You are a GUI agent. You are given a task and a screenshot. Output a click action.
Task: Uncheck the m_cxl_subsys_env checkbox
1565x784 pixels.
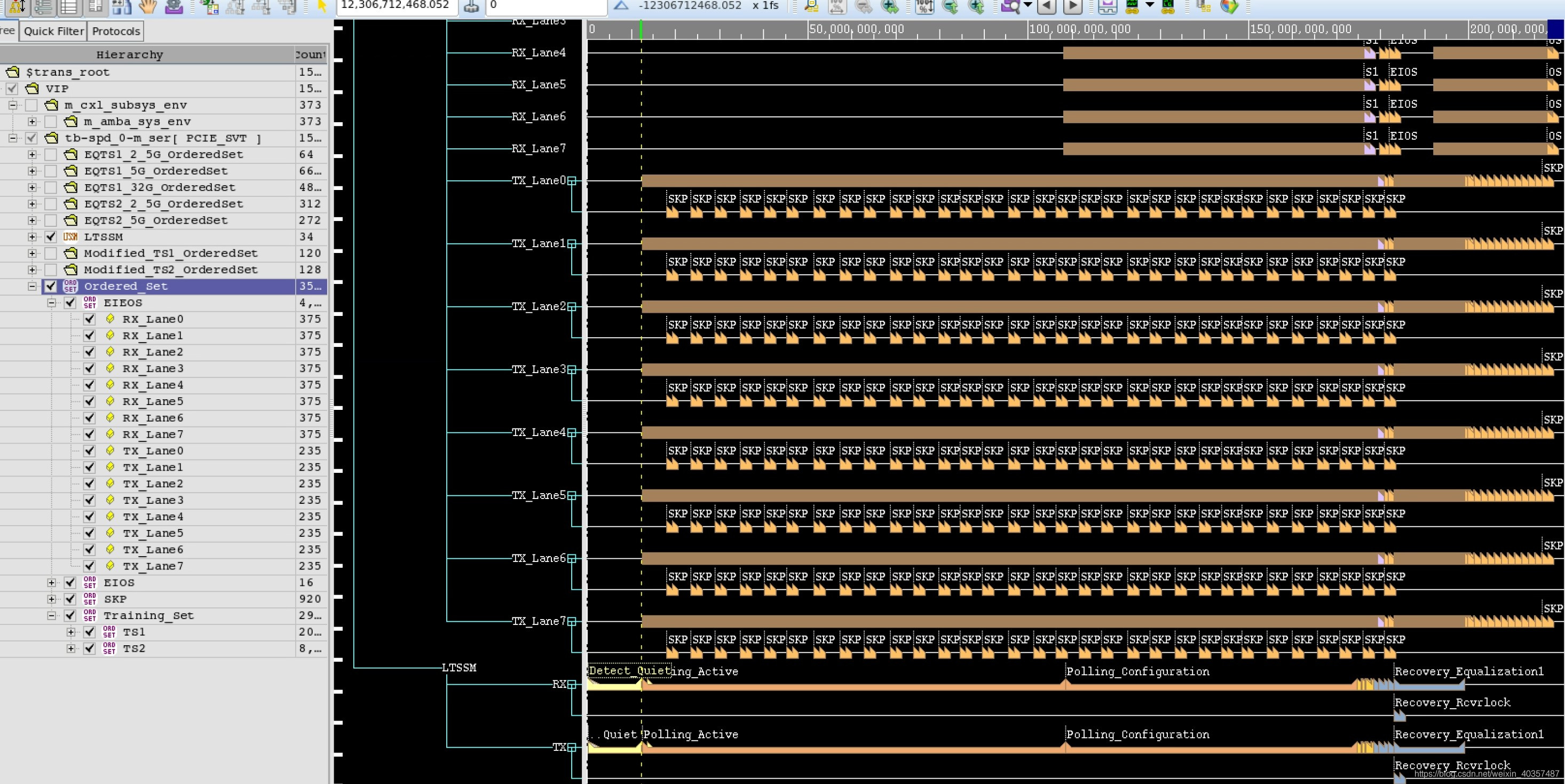click(x=33, y=105)
